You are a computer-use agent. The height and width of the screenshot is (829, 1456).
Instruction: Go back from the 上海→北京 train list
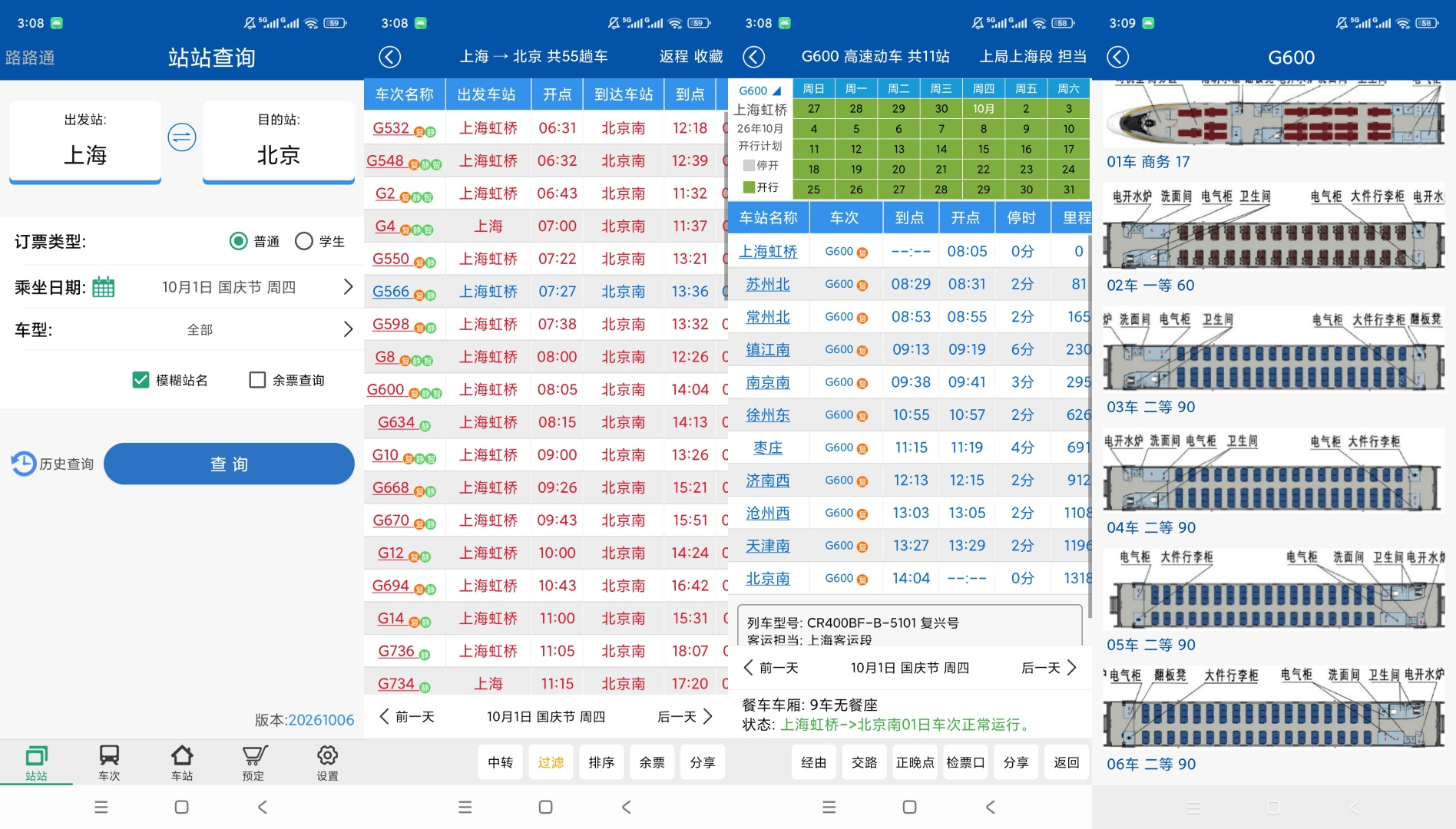[x=390, y=57]
